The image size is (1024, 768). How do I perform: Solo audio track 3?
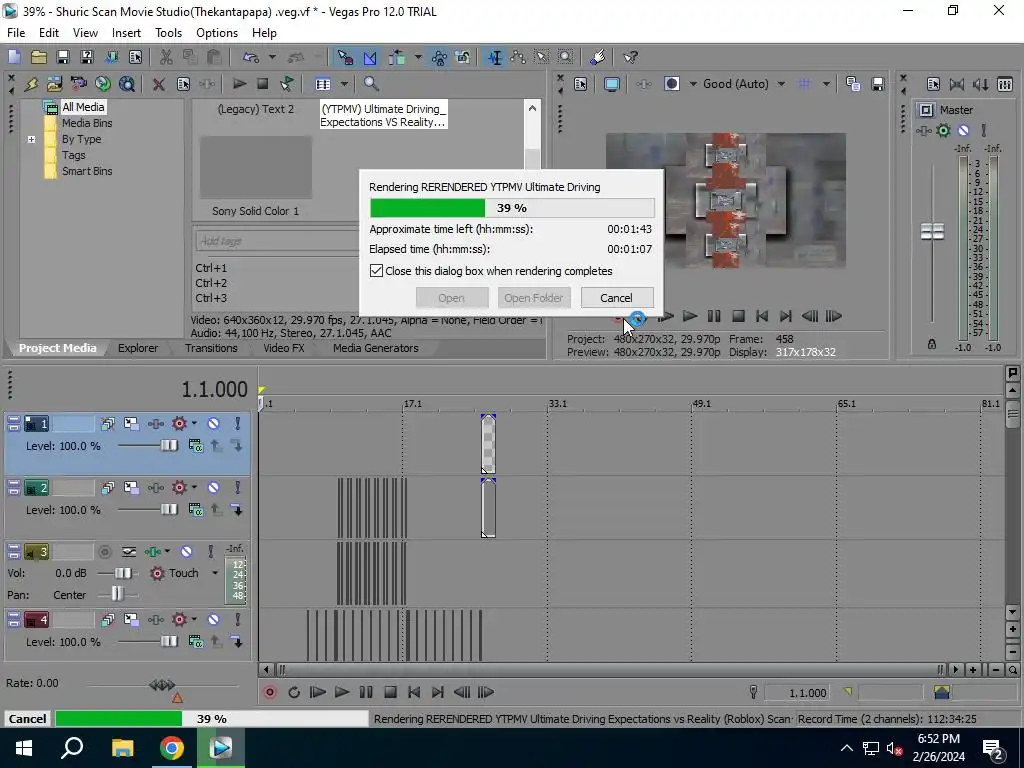(210, 552)
